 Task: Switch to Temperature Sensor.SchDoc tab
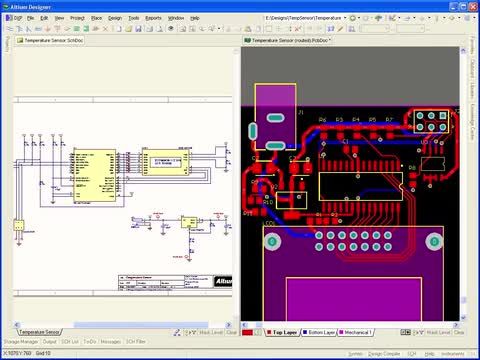pyautogui.click(x=50, y=40)
